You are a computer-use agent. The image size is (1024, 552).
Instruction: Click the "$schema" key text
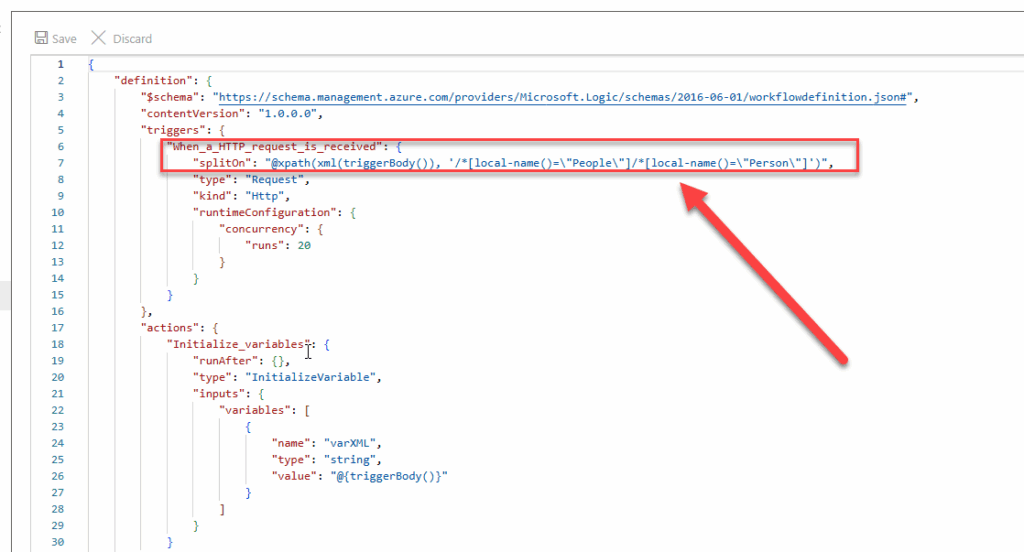(170, 97)
